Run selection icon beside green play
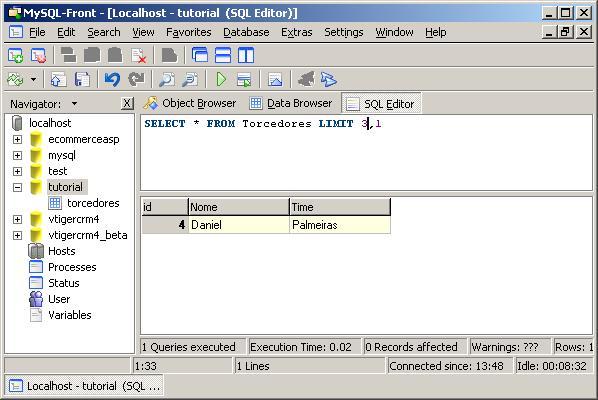This screenshot has width=598, height=400. 244,80
